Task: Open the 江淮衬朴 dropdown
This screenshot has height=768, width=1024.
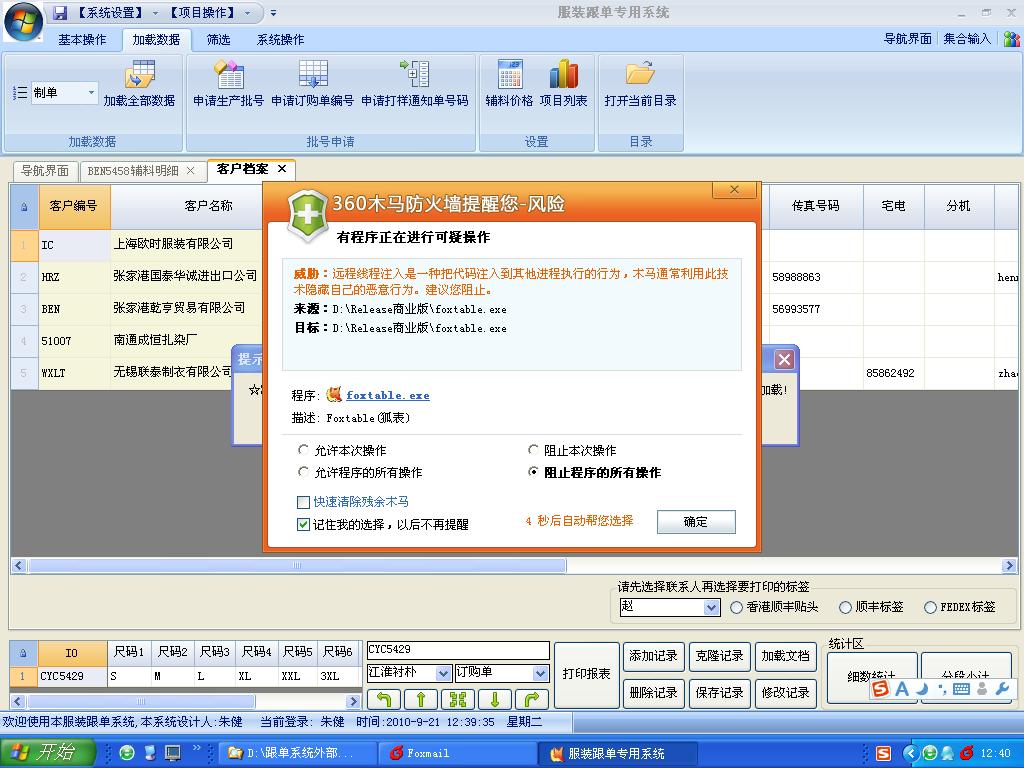Action: pyautogui.click(x=443, y=673)
